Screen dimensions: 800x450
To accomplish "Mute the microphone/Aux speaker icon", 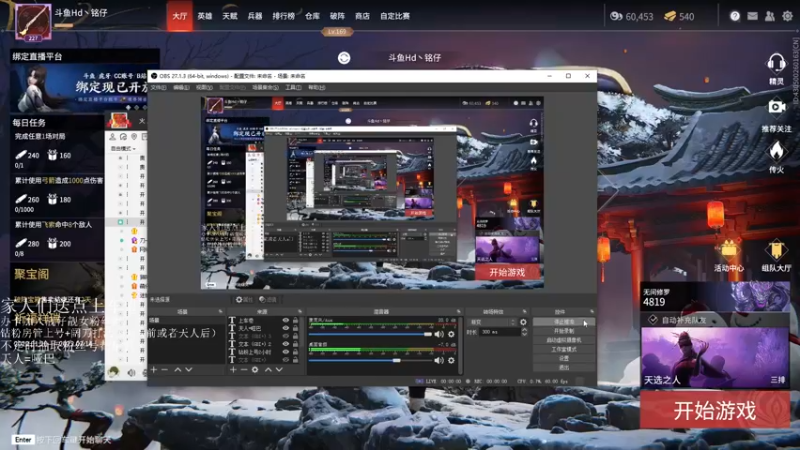I will point(439,334).
